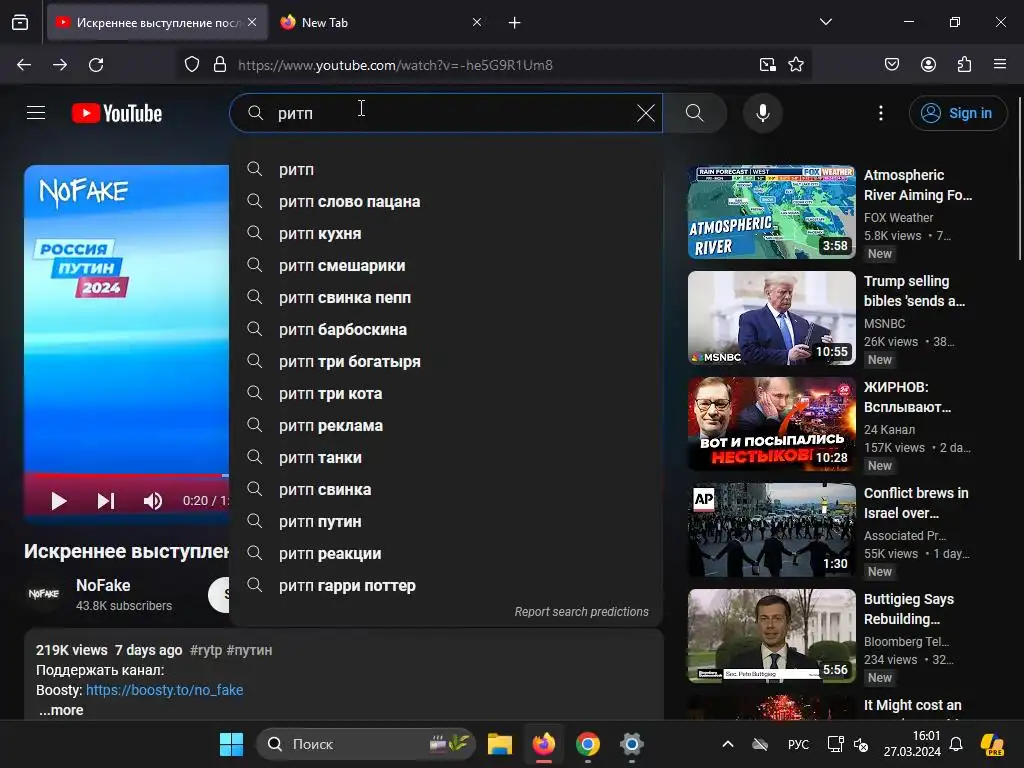1024x768 pixels.
Task: Open the tracking protection shield
Action: click(x=191, y=65)
